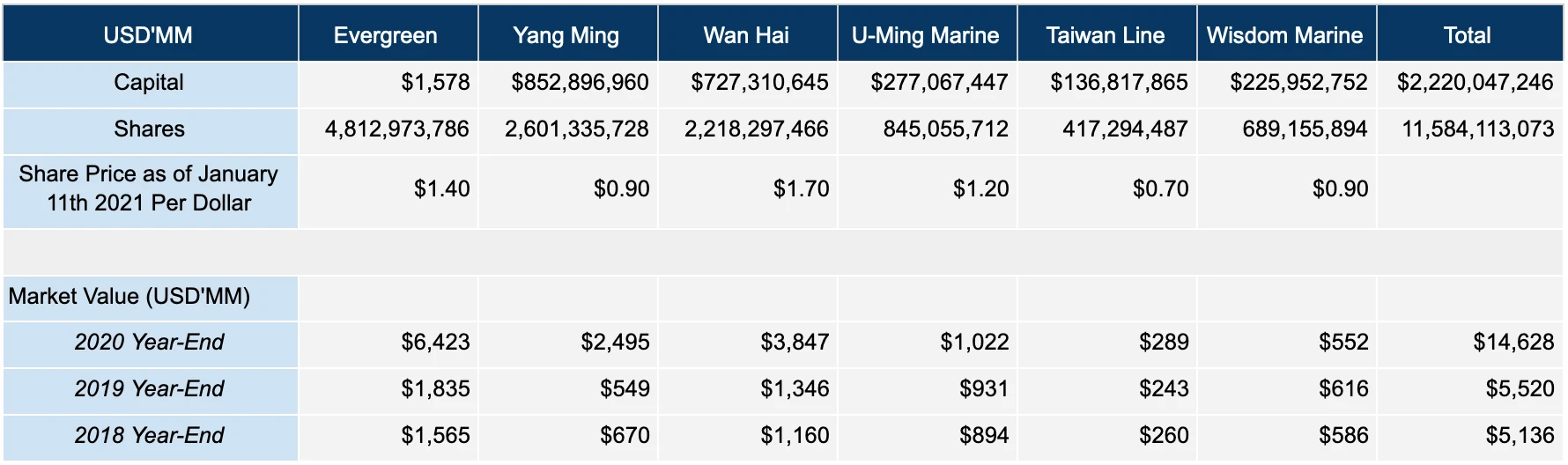
Task: Click the Evergreen column header
Action: (x=386, y=35)
